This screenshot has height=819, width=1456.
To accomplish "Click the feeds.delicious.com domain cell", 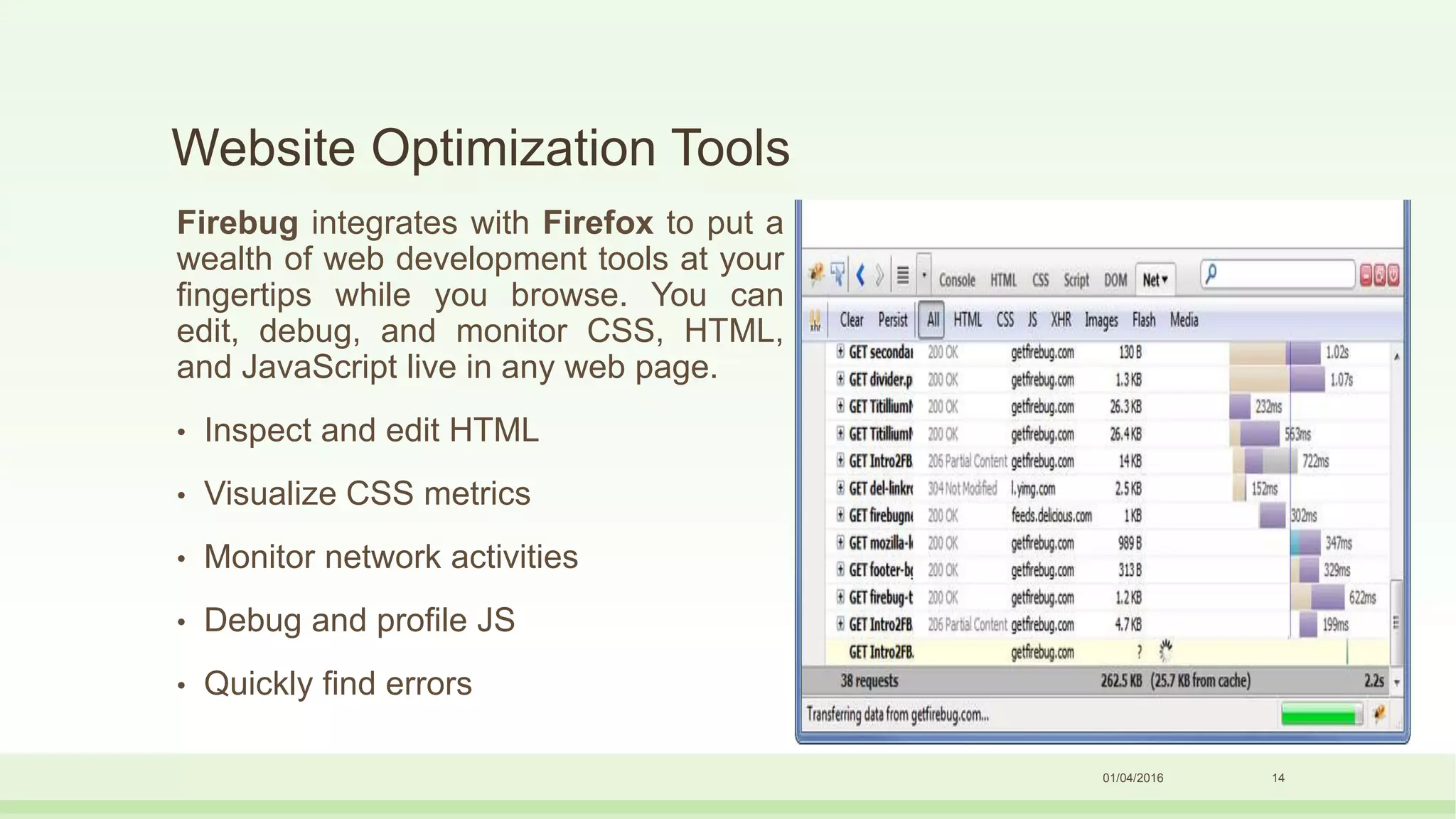I will click(x=1051, y=515).
